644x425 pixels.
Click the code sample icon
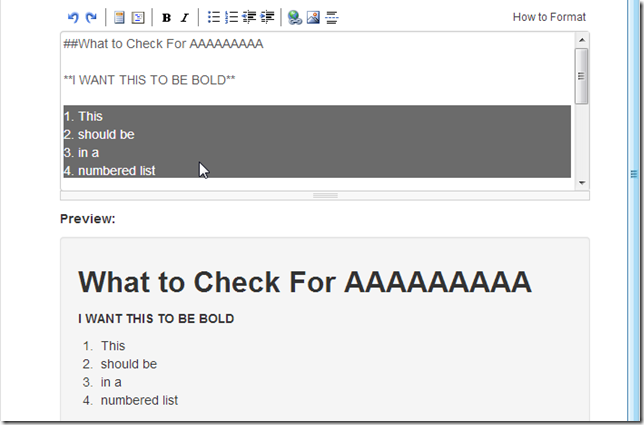click(138, 17)
